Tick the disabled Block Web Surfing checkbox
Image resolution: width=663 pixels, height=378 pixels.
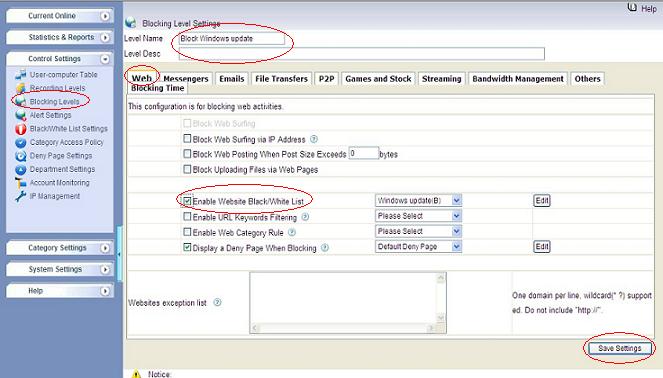point(187,123)
